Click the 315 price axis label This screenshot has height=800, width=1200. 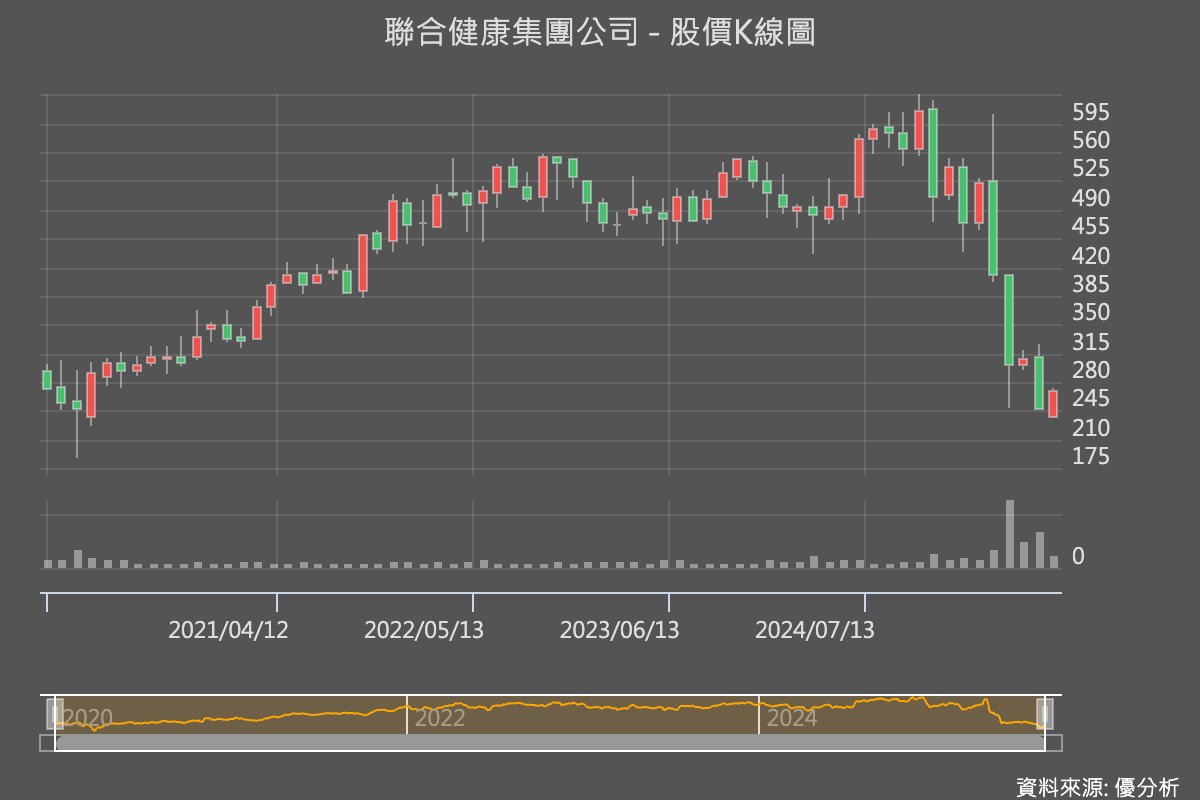[x=1091, y=342]
